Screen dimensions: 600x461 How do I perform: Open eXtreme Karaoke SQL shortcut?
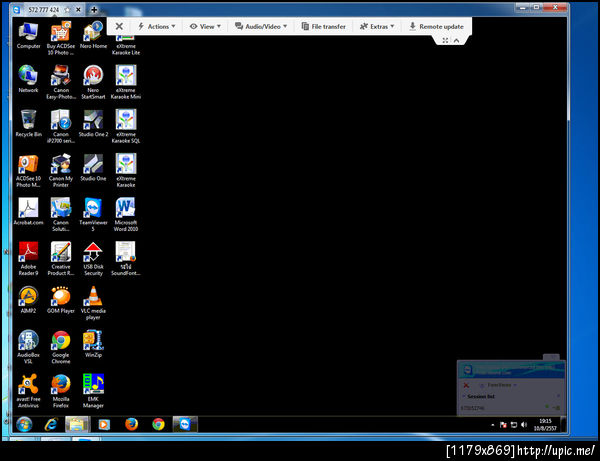coord(126,126)
